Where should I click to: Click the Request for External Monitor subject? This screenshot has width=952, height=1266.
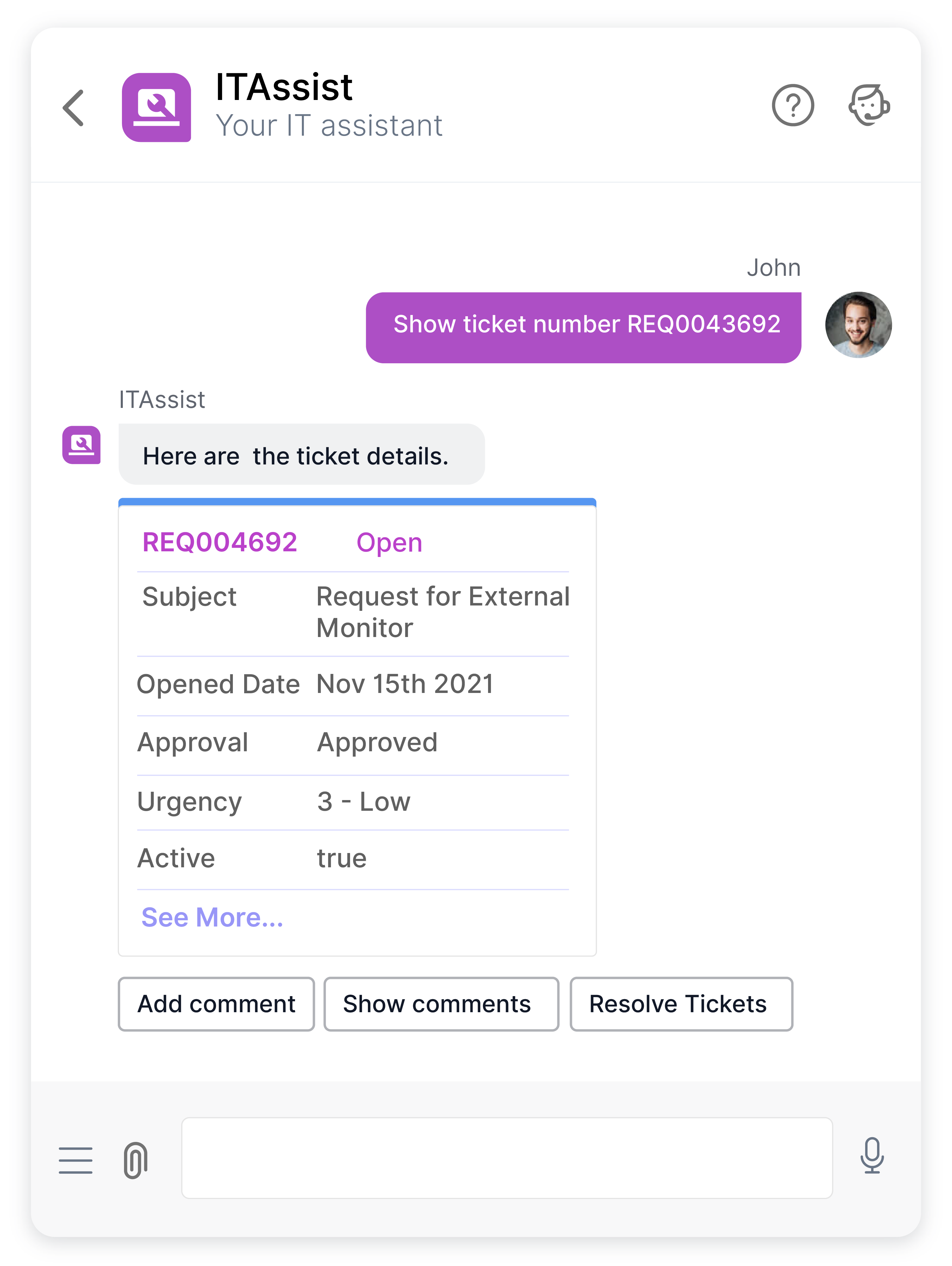[x=443, y=612]
